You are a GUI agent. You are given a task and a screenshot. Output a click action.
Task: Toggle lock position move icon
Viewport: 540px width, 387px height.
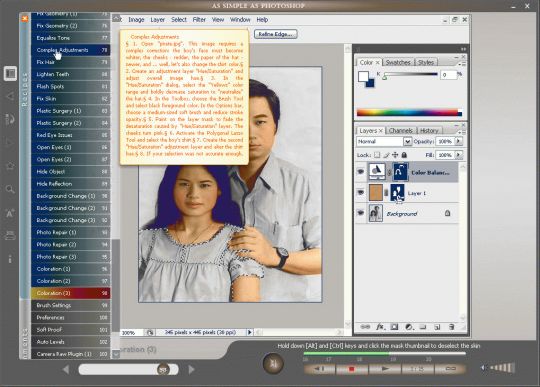click(x=395, y=155)
